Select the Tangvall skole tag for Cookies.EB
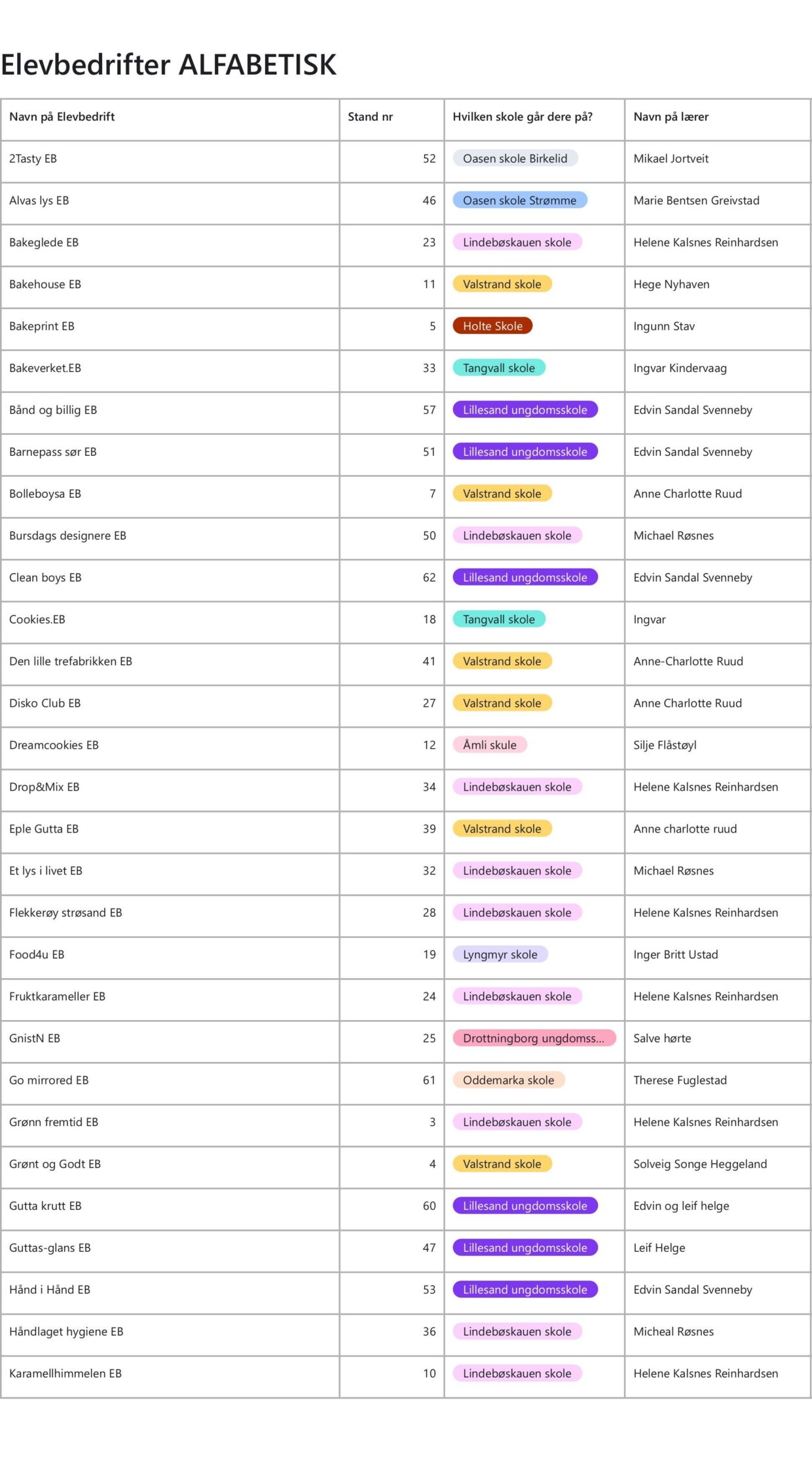Image resolution: width=812 pixels, height=1470 pixels. tap(498, 620)
